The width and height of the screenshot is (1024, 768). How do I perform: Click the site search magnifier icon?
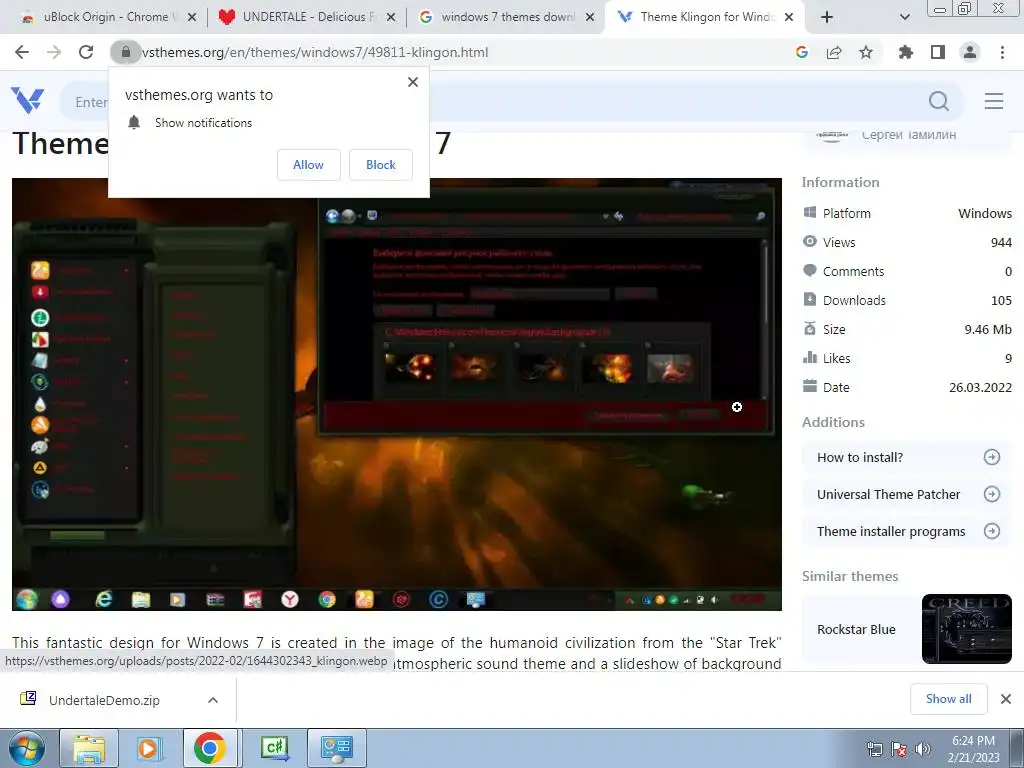pos(938,101)
